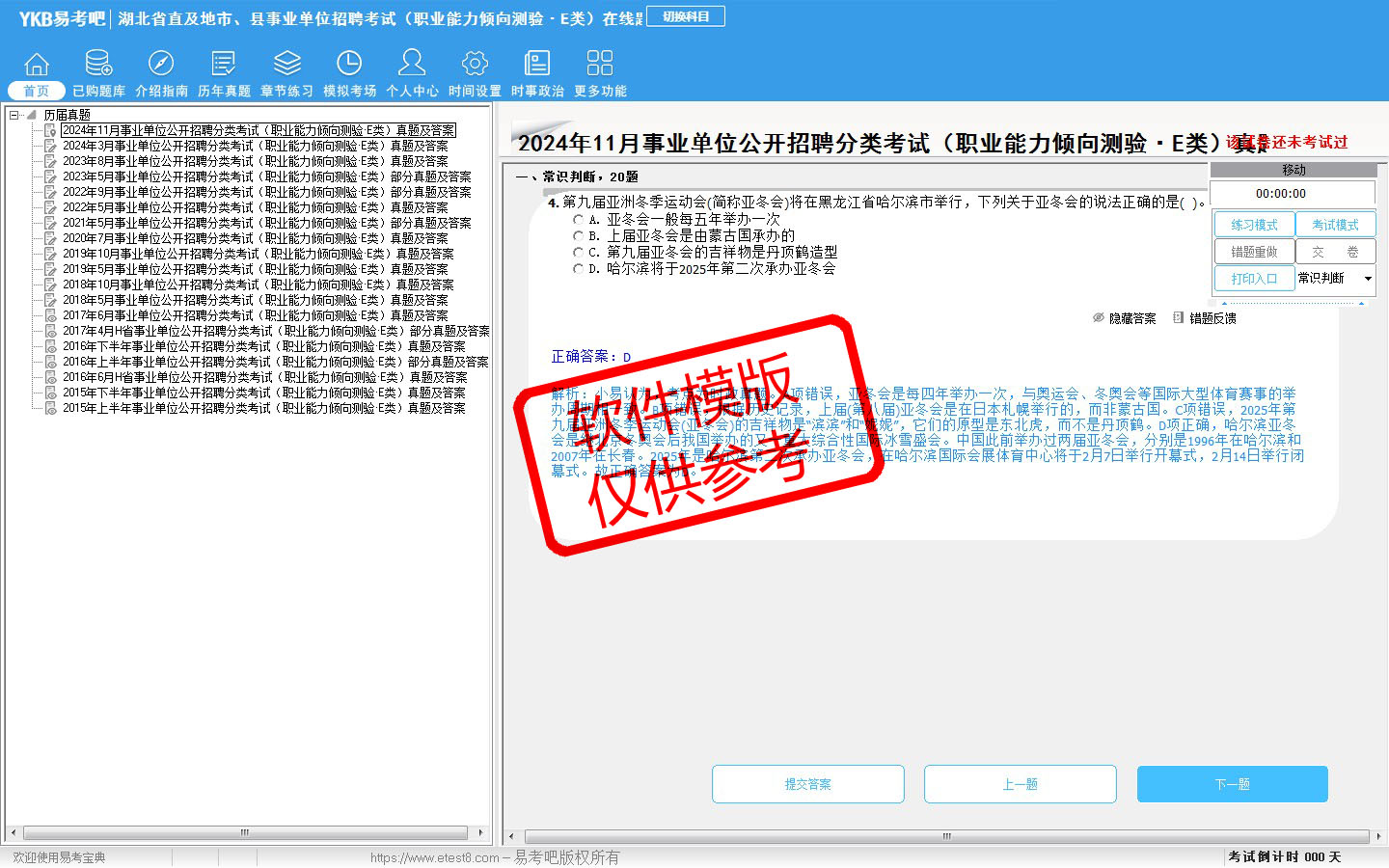
Task: Click the left panel horizontal scrollbar
Action: (x=246, y=832)
